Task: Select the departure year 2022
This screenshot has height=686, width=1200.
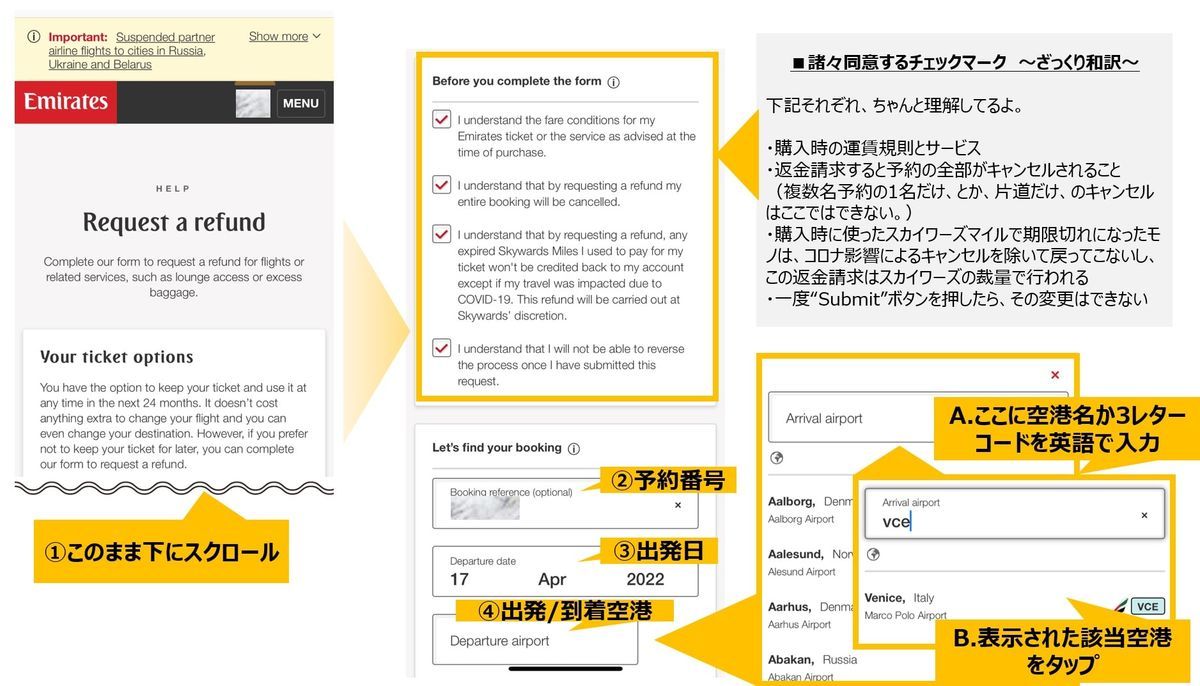Action: (x=645, y=579)
